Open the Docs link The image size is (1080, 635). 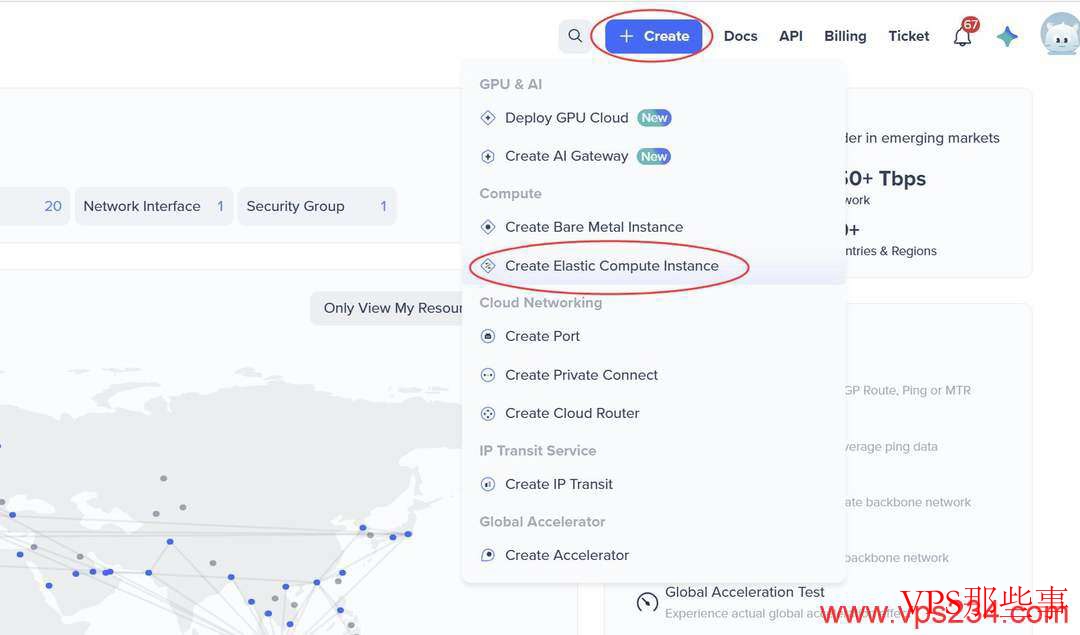[740, 36]
